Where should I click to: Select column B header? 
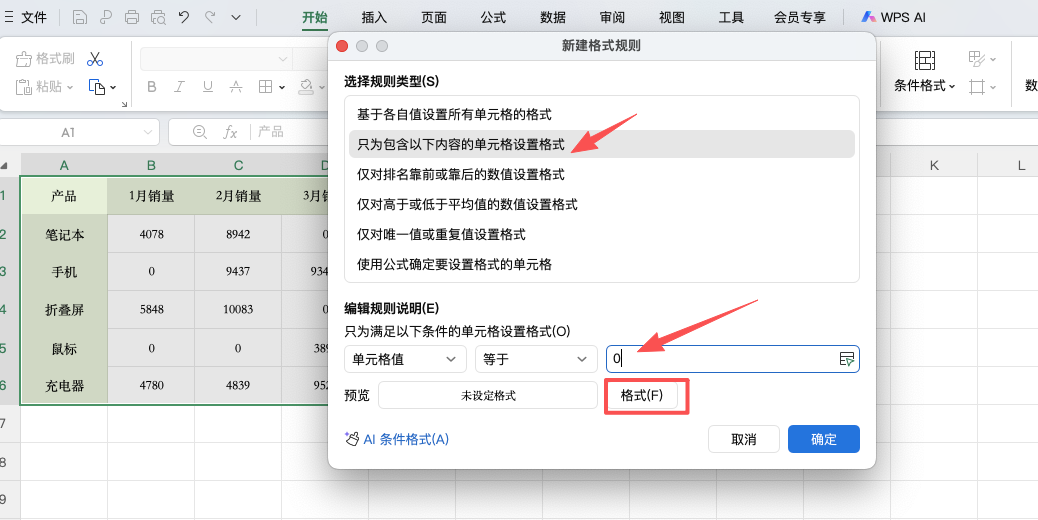point(151,165)
